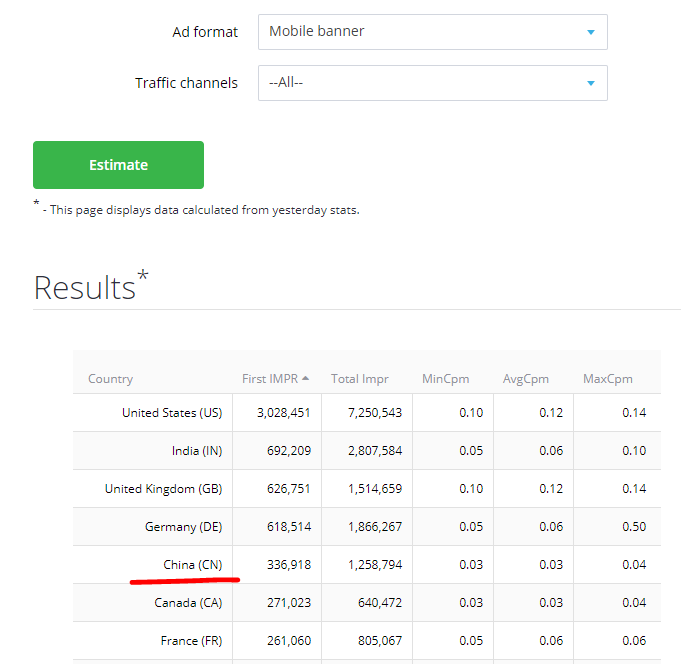Click the Traffic channels dropdown arrow
This screenshot has width=681, height=664.
click(x=590, y=83)
